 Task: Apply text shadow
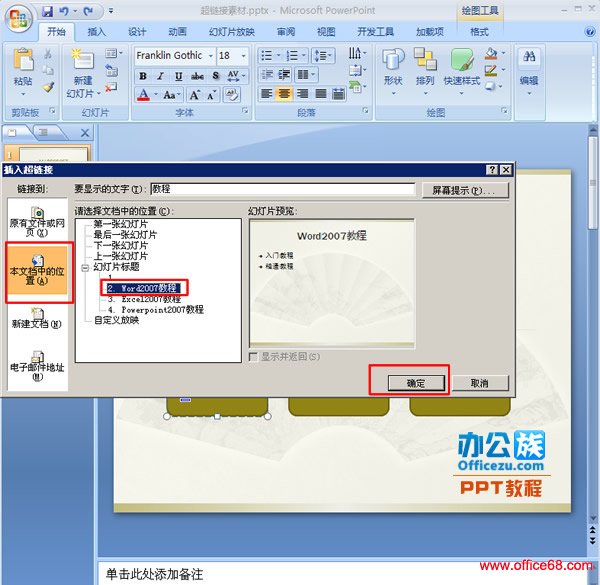click(216, 76)
